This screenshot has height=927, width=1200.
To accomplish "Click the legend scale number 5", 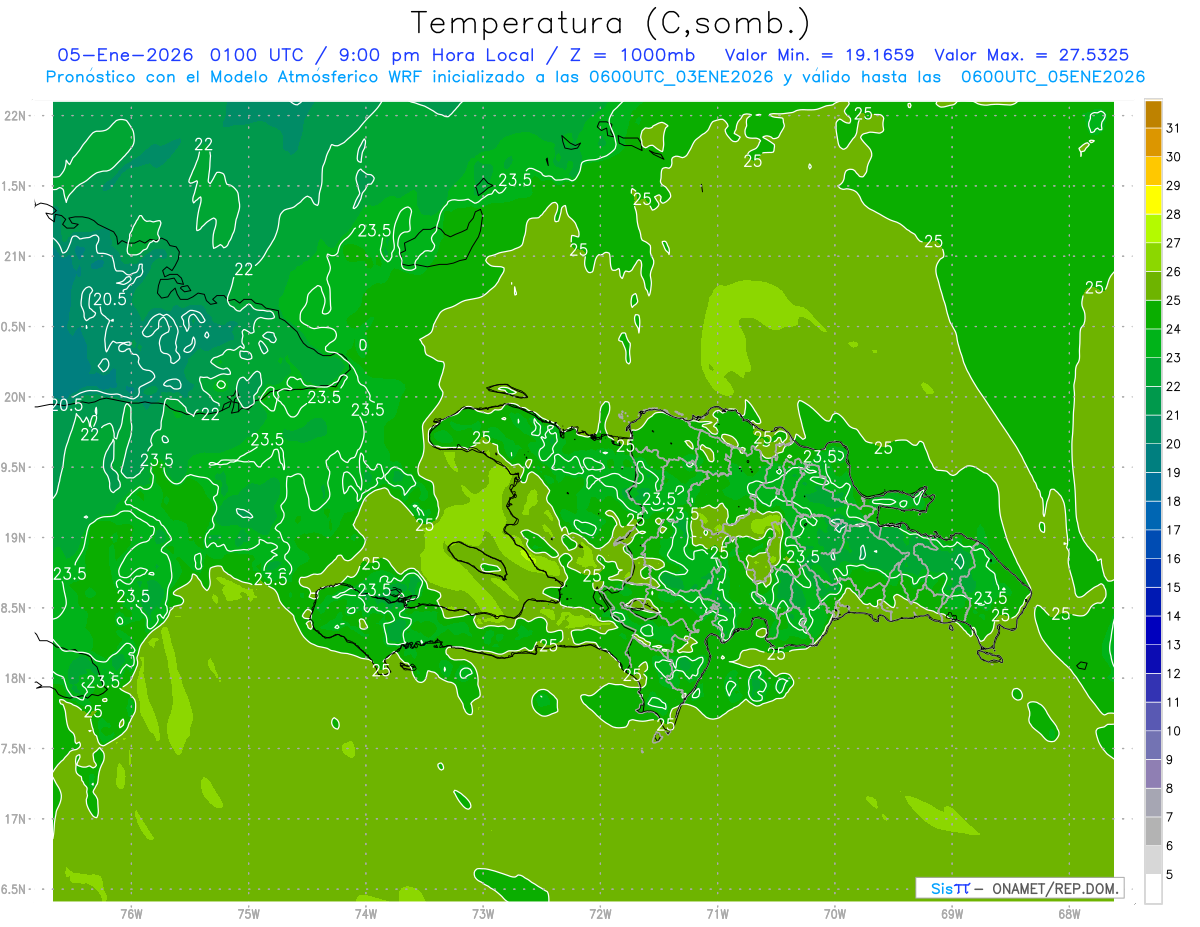I will [1169, 874].
